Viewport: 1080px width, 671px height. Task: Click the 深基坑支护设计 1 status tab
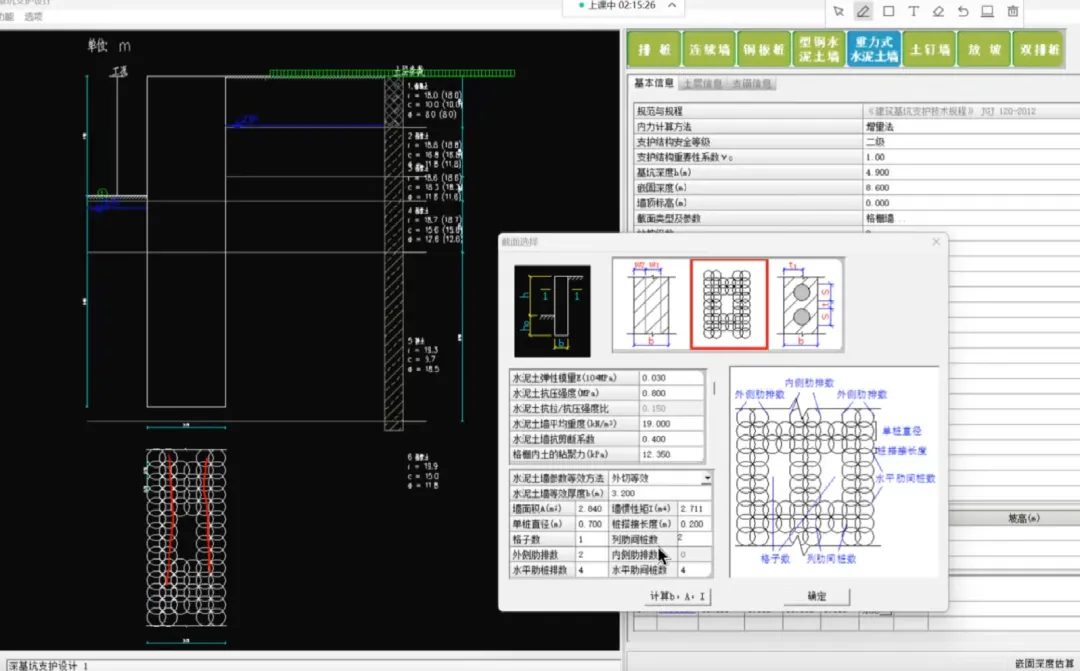coord(48,665)
